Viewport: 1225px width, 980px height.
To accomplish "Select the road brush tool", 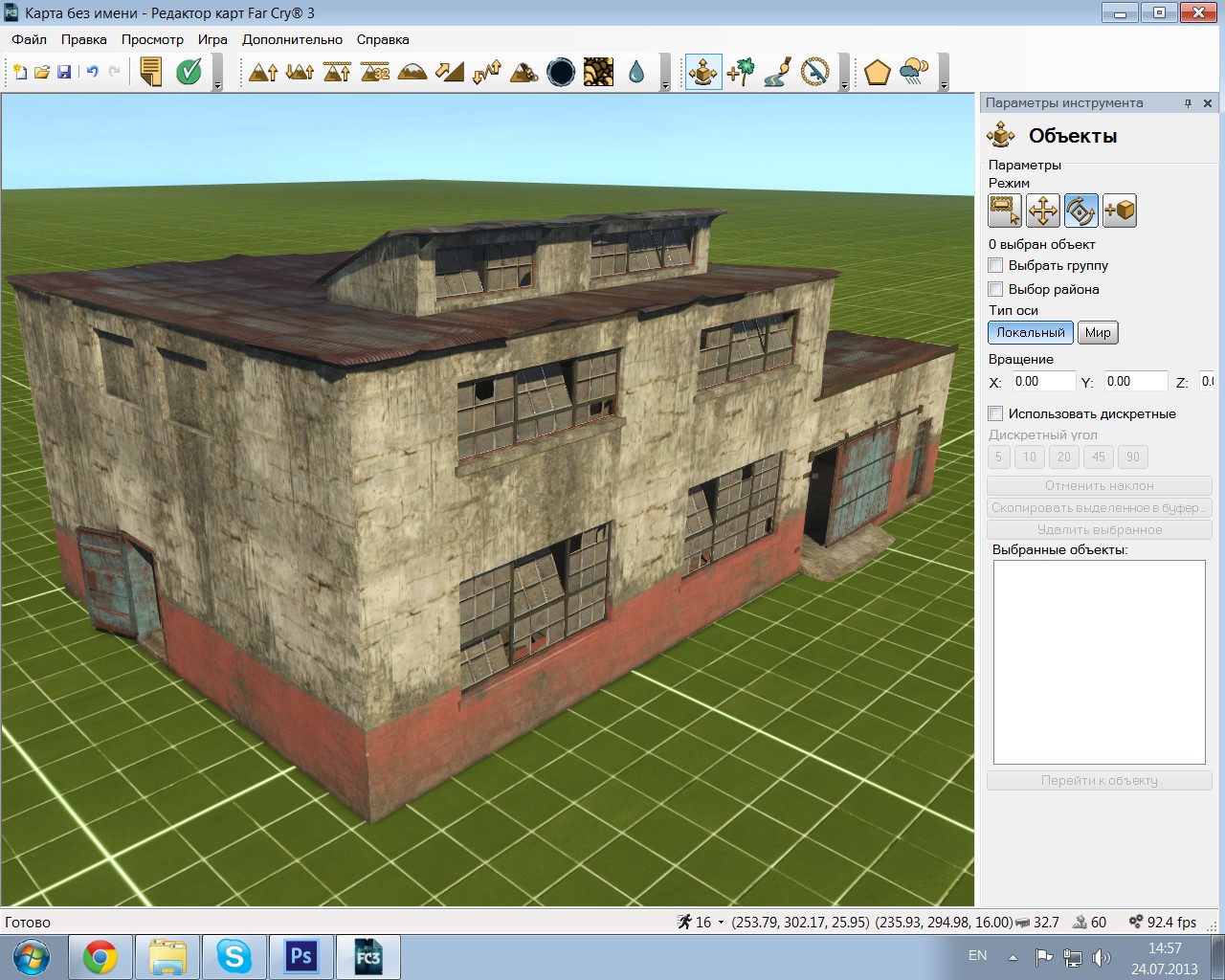I will (x=778, y=72).
